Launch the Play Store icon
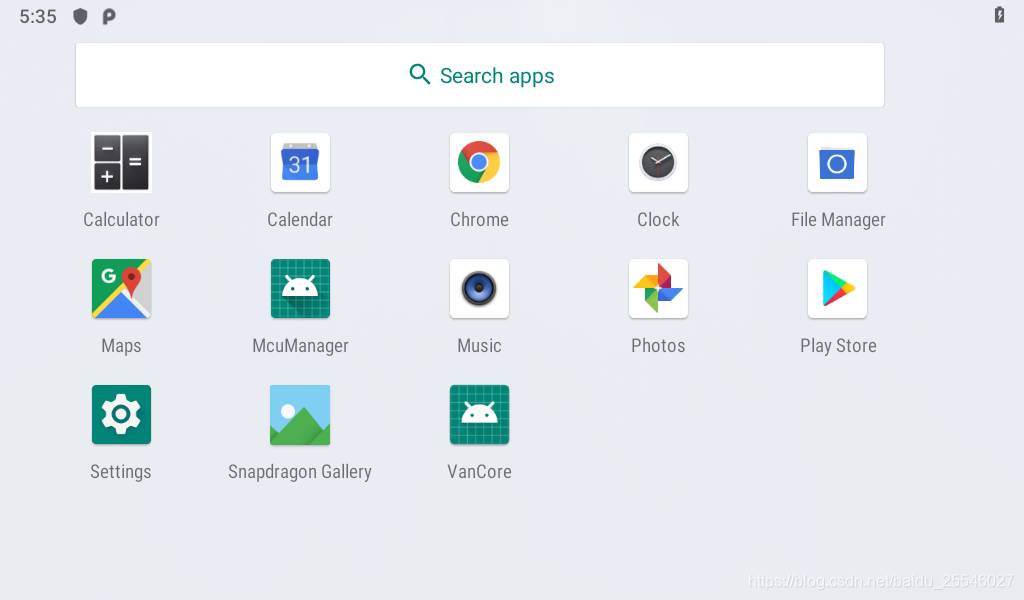The height and width of the screenshot is (600, 1024). [x=837, y=289]
